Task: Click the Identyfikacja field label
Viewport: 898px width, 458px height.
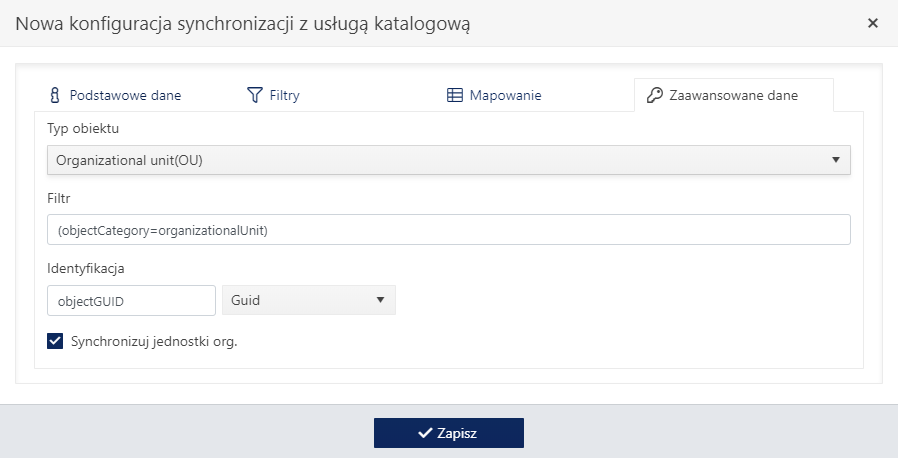Action: tap(85, 269)
